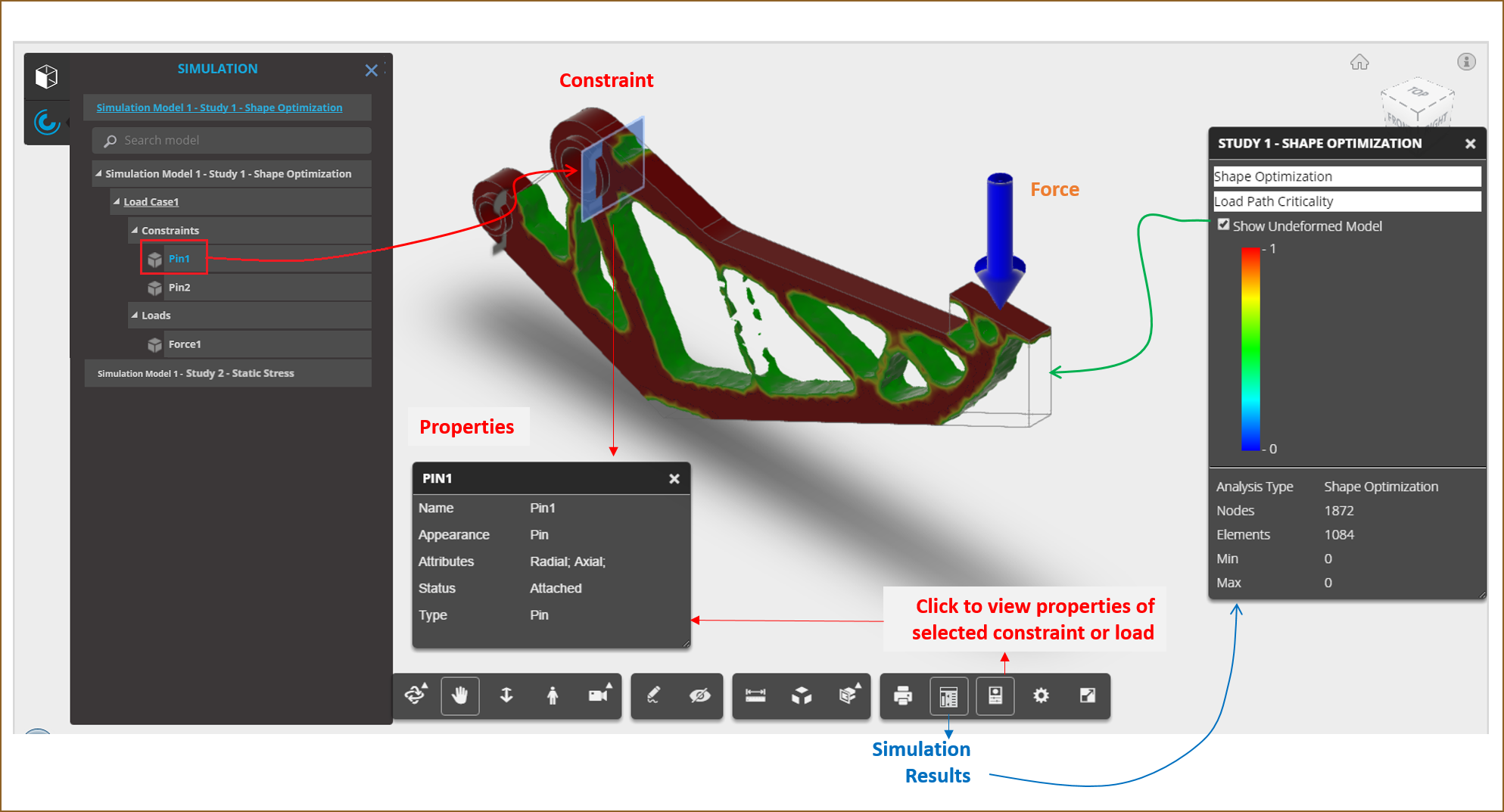Image resolution: width=1504 pixels, height=812 pixels.
Task: Open the Markup pencil tool
Action: [x=653, y=695]
